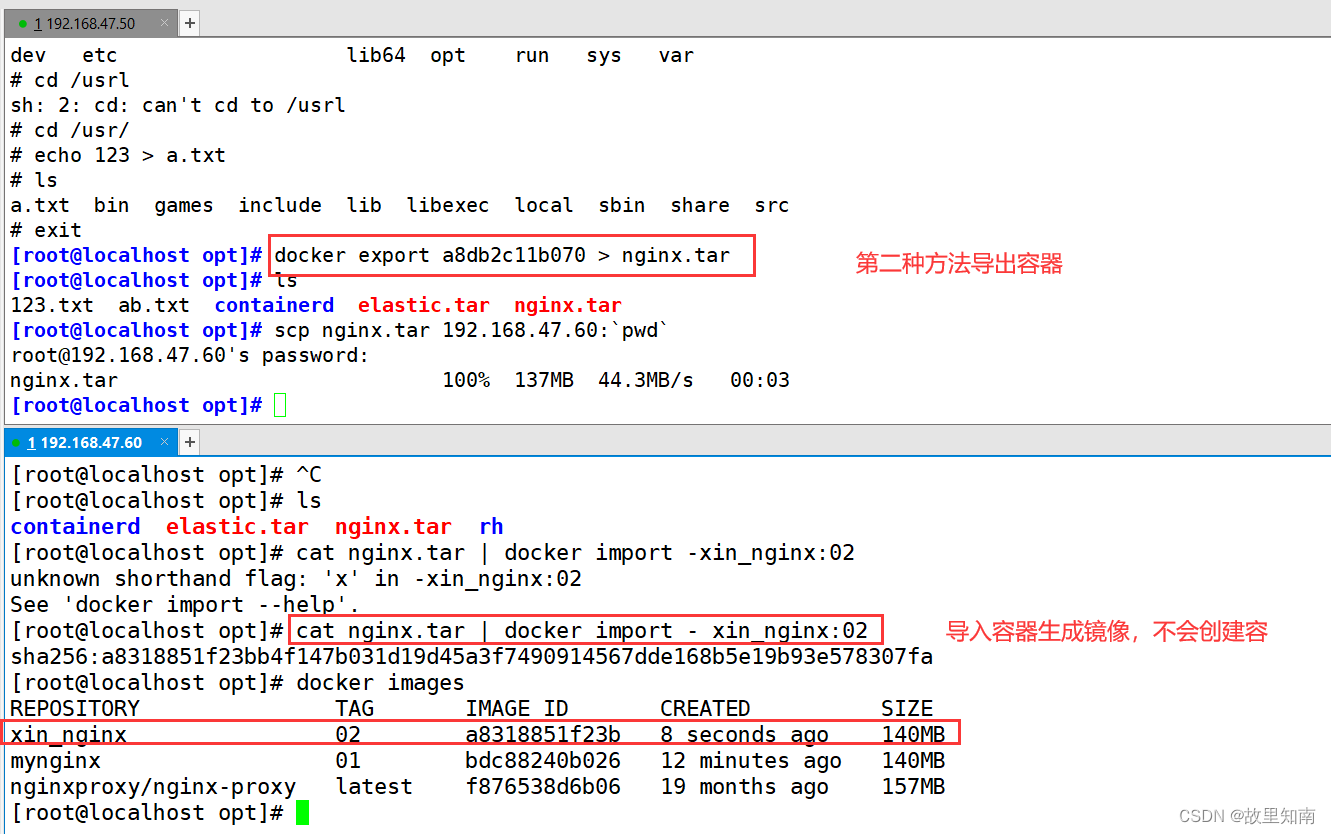Click "123.txt" file name in top pane
This screenshot has height=834, width=1331.
[x=52, y=305]
